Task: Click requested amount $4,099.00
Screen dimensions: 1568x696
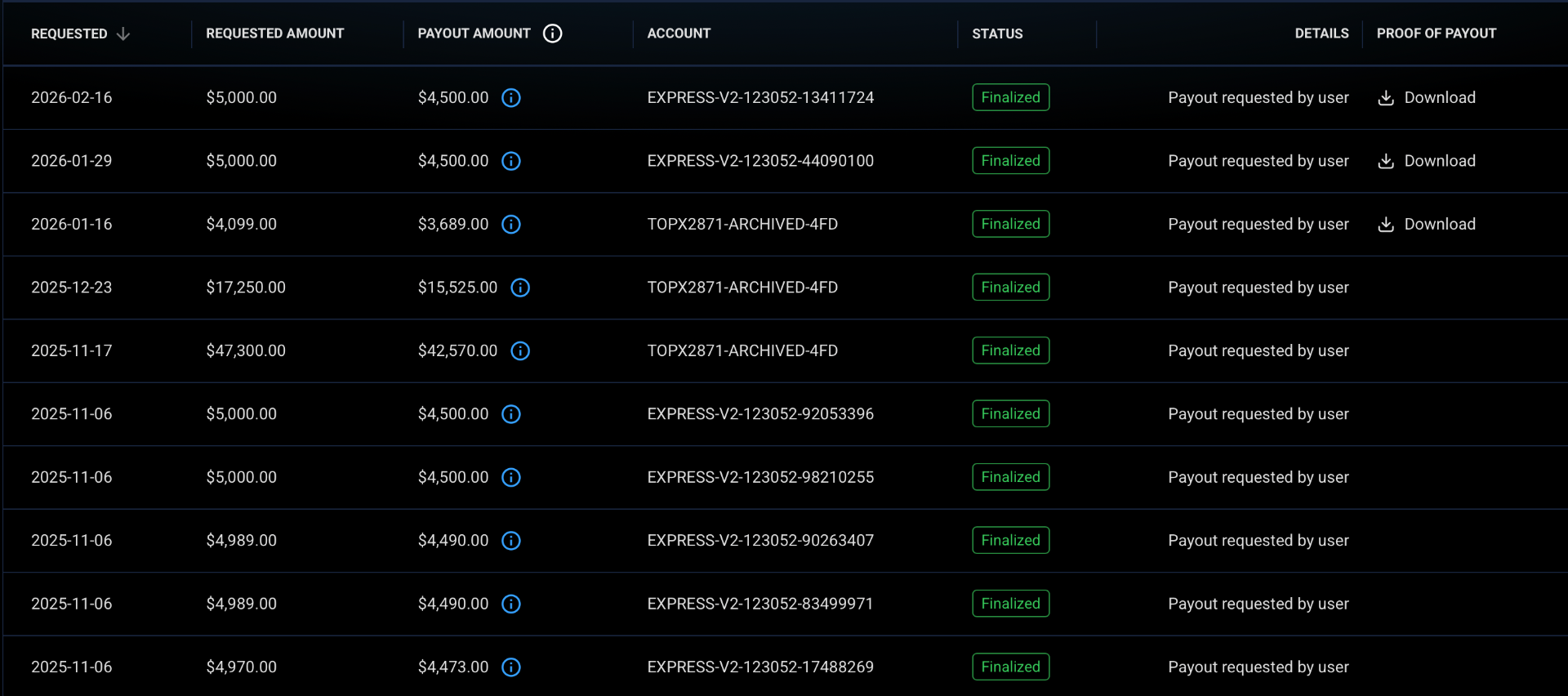Action: [x=242, y=225]
